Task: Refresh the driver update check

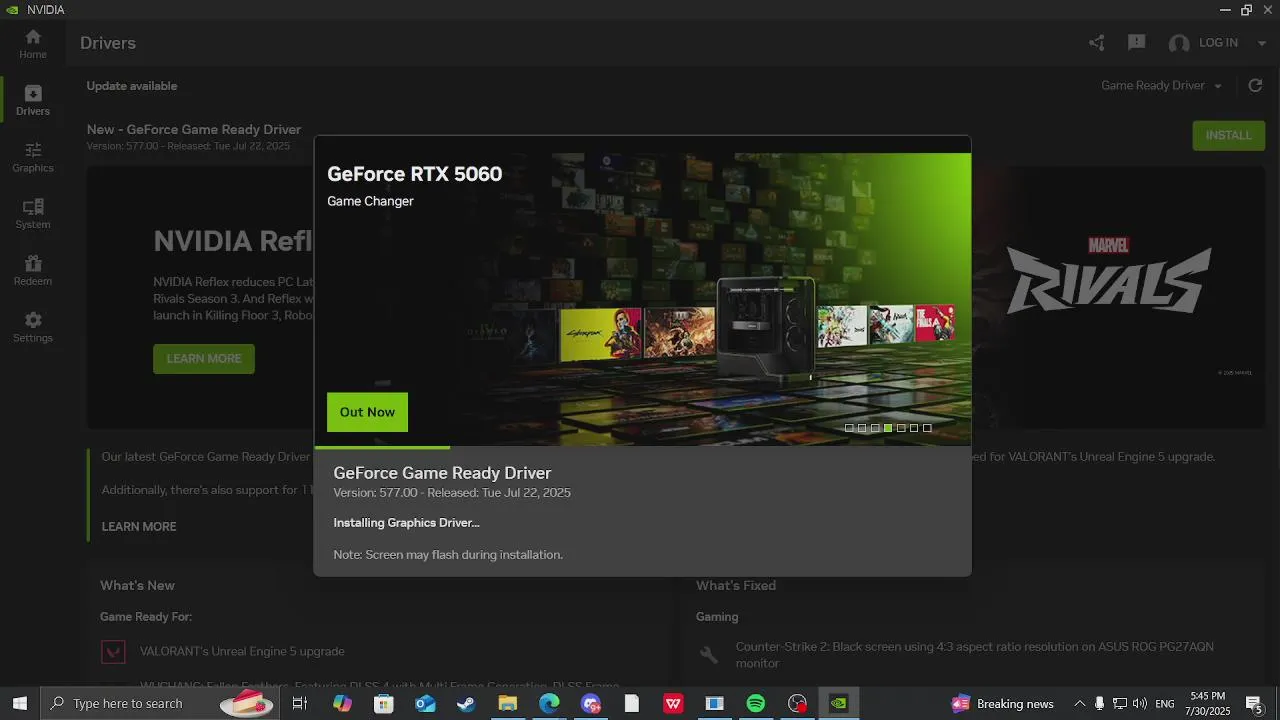Action: coord(1255,86)
